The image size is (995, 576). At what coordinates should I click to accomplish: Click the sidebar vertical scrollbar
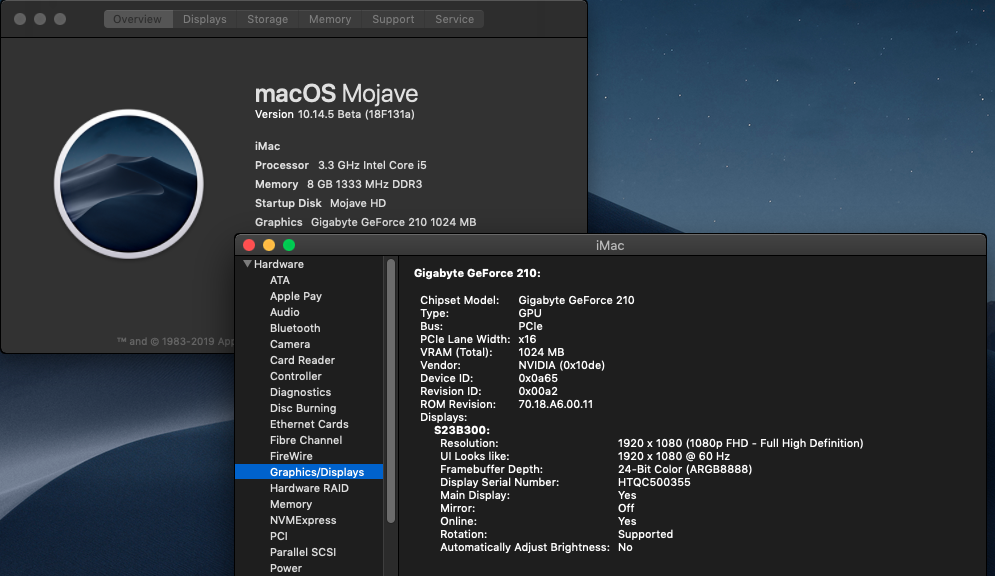tap(391, 391)
